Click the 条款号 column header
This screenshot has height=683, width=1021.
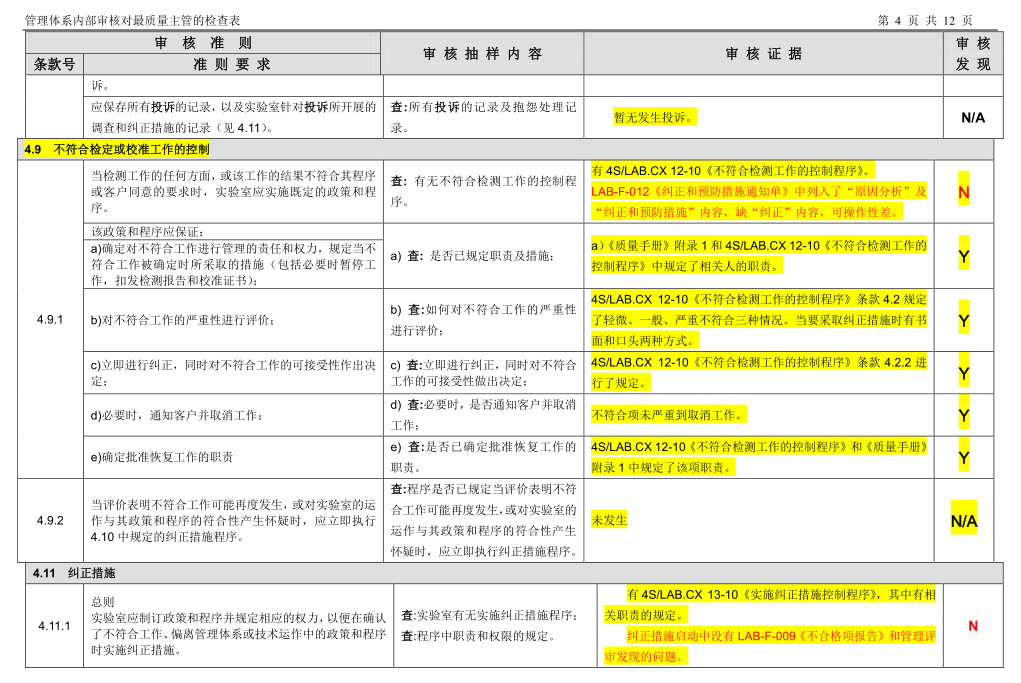point(55,64)
